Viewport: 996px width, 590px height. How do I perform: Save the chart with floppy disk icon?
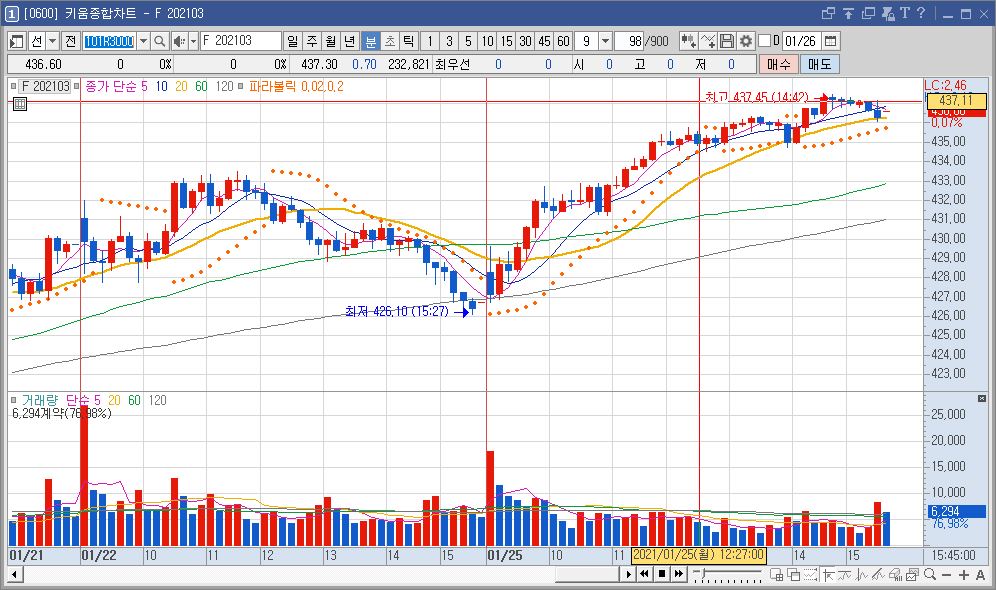[727, 41]
